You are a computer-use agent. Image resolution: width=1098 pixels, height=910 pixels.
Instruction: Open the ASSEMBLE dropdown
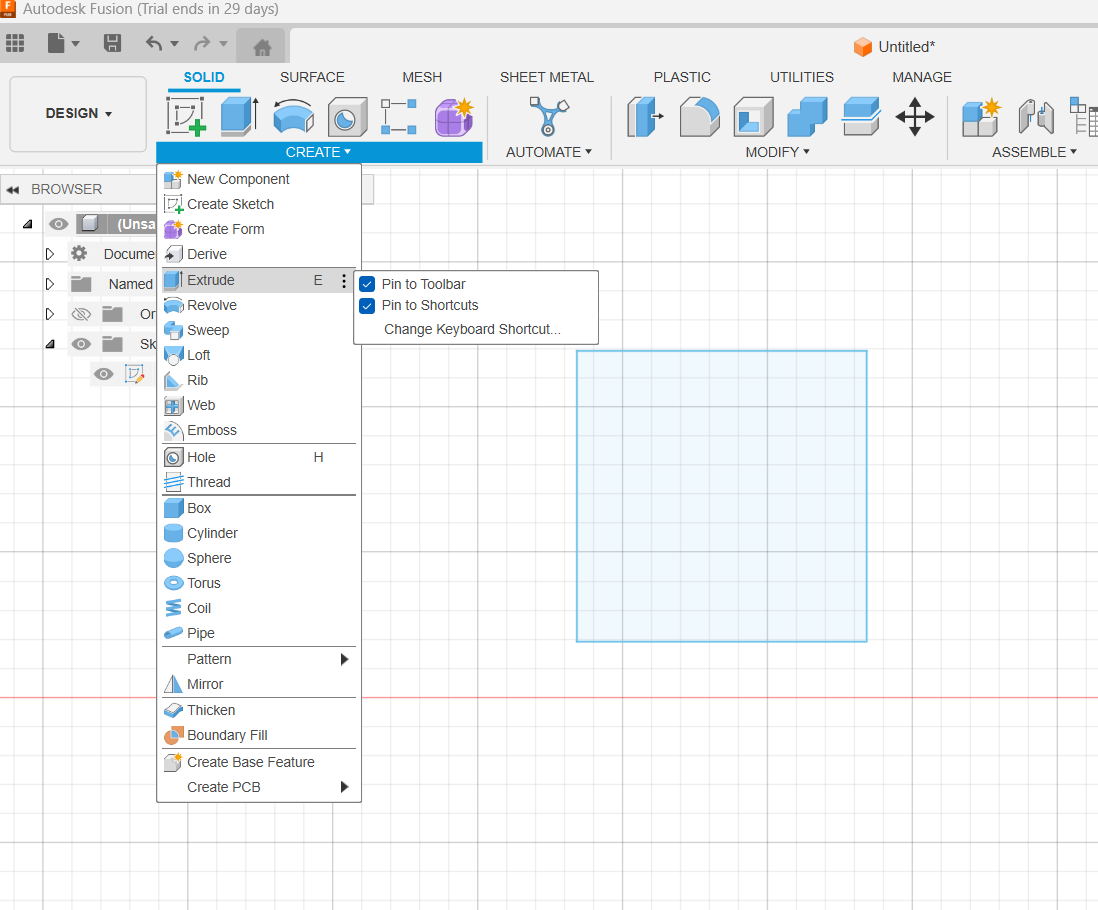[1034, 152]
